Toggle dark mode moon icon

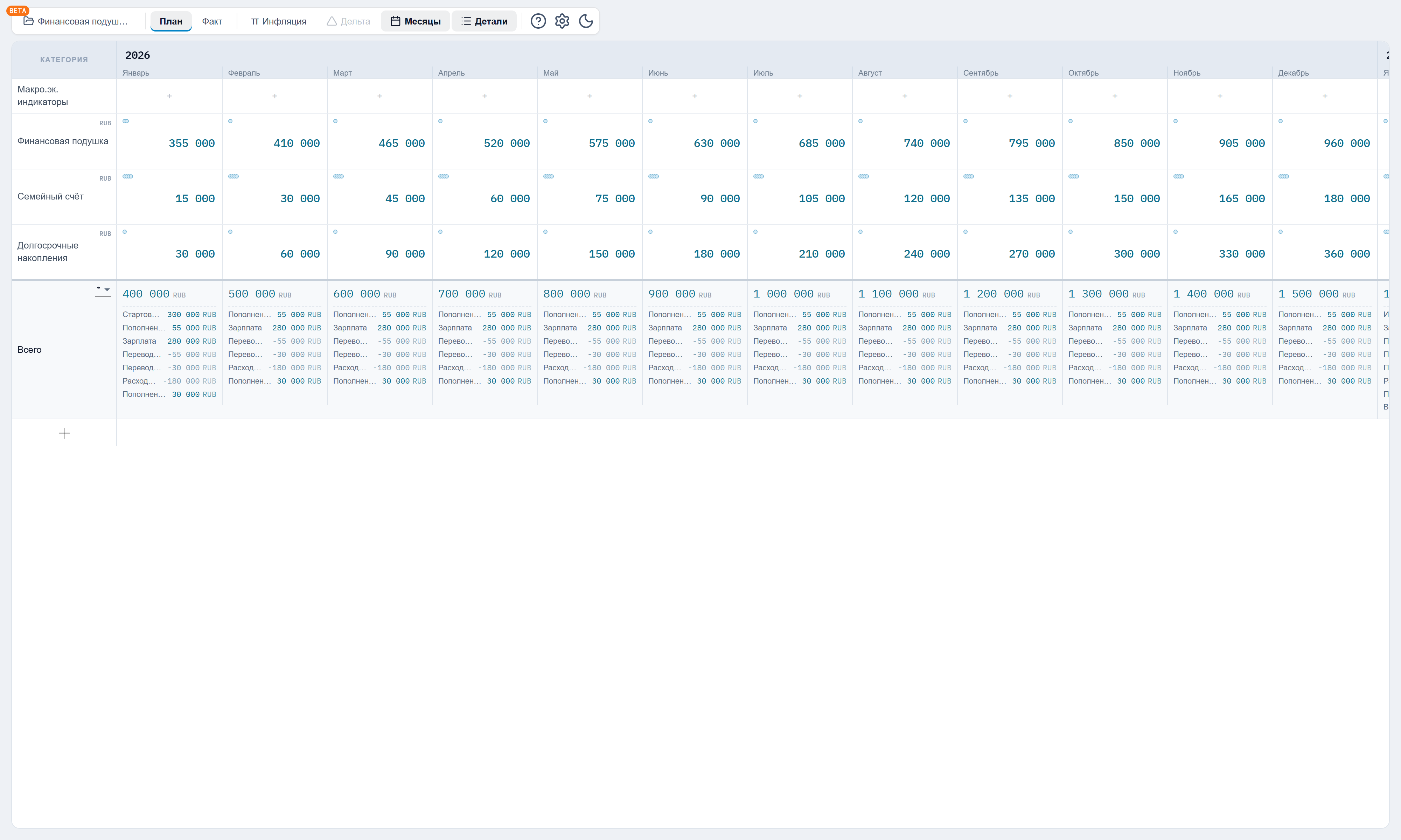click(586, 21)
